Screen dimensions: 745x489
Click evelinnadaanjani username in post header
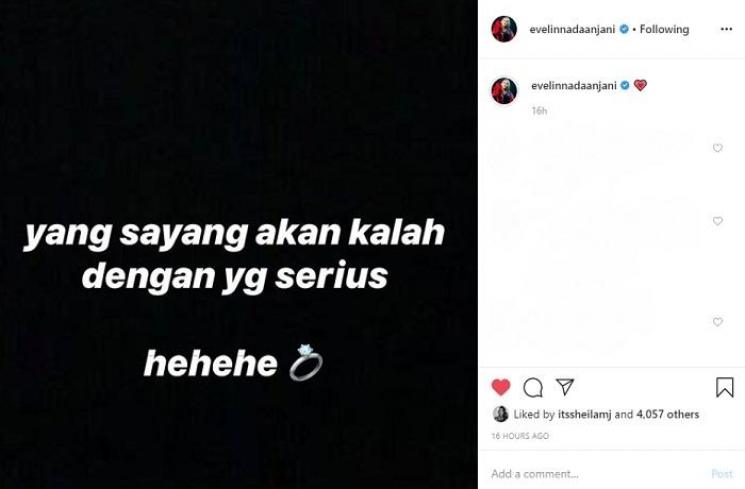coord(572,29)
